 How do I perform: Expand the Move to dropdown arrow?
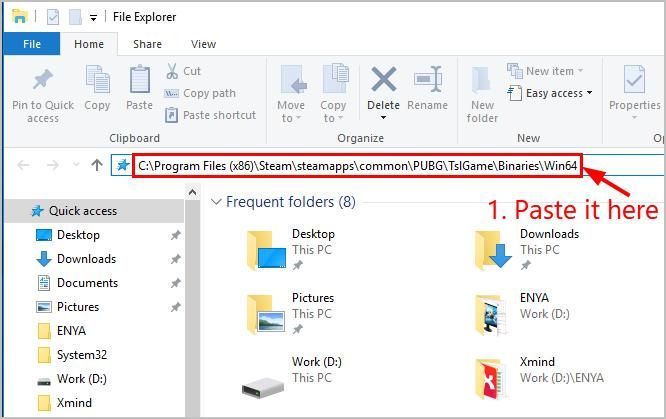299,118
